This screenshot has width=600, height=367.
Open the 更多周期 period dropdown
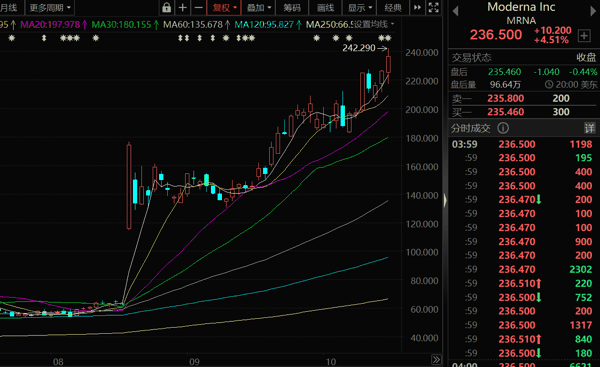tap(50, 8)
